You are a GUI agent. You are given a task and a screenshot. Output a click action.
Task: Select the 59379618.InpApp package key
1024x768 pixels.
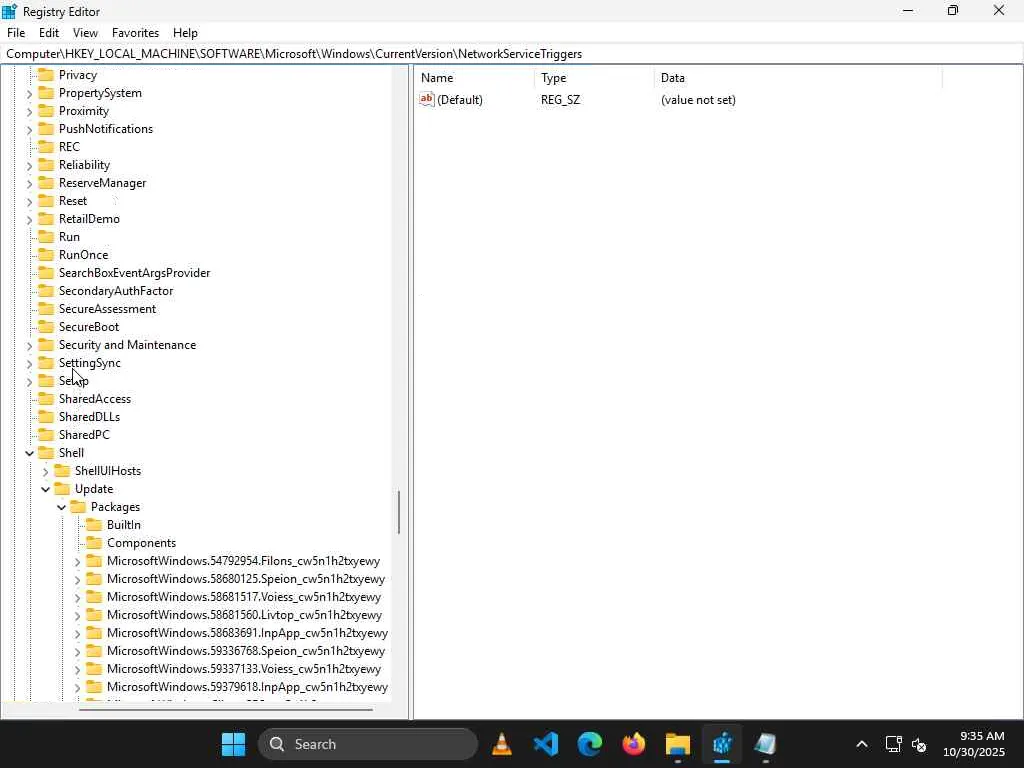click(x=247, y=686)
